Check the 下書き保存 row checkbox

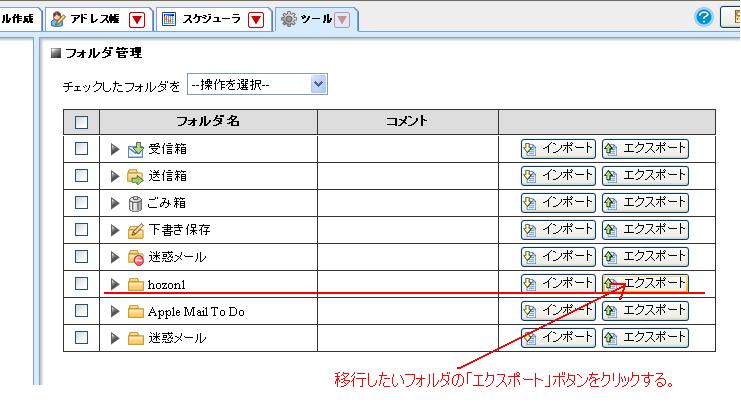(81, 229)
